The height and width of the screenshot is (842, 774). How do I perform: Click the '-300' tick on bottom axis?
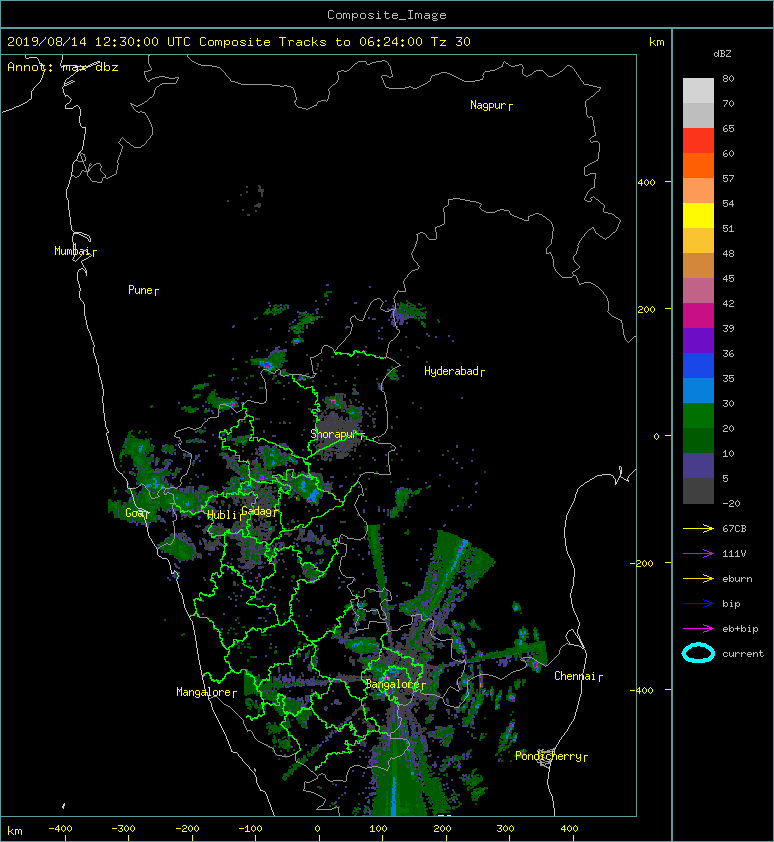123,829
